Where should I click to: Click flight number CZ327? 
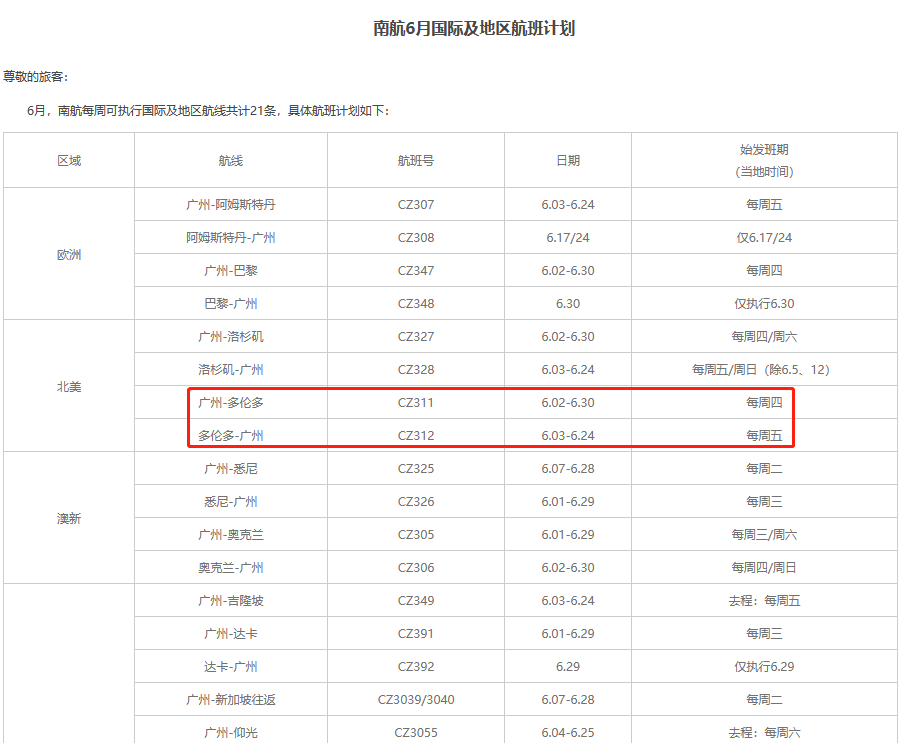[x=416, y=336]
